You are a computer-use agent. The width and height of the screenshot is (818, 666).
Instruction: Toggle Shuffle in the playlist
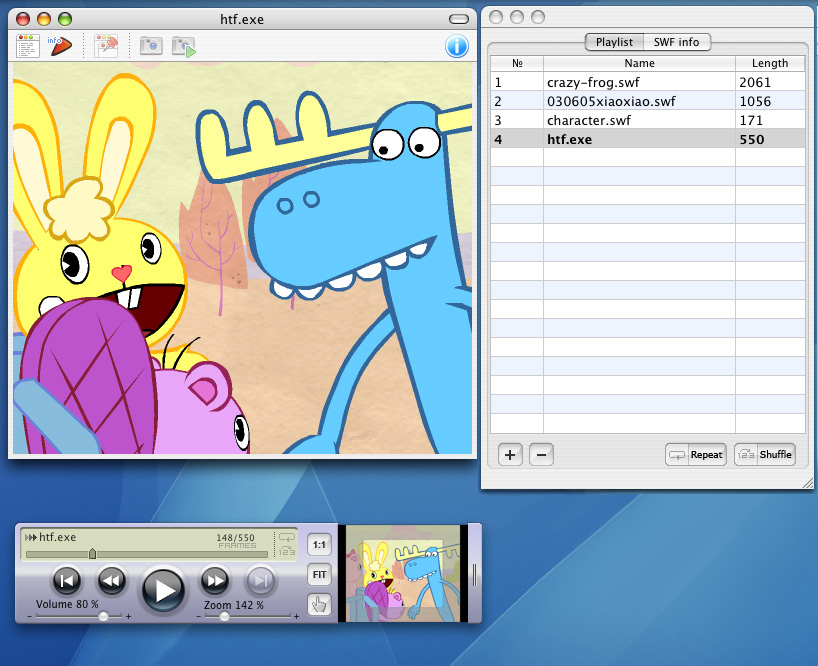[765, 454]
